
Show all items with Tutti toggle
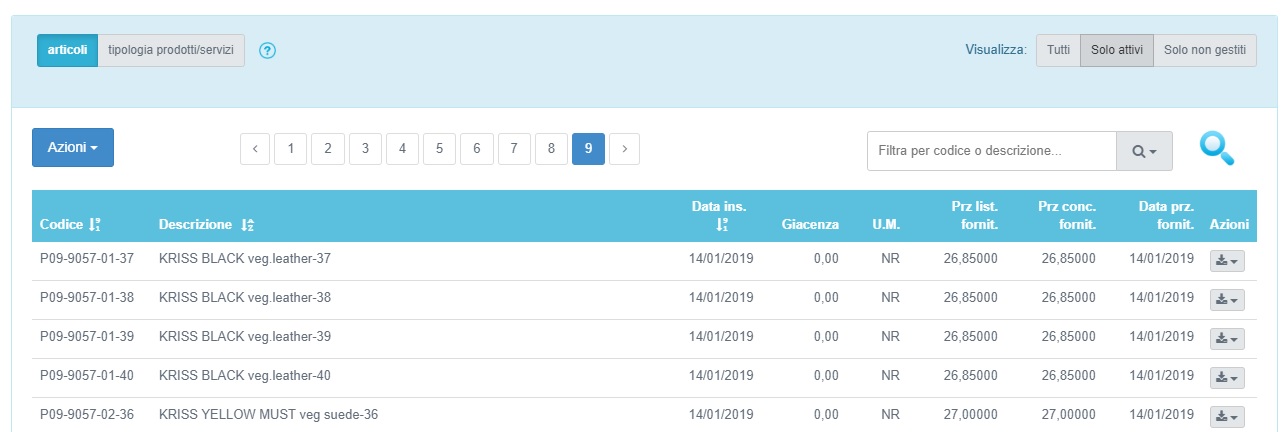click(1058, 50)
